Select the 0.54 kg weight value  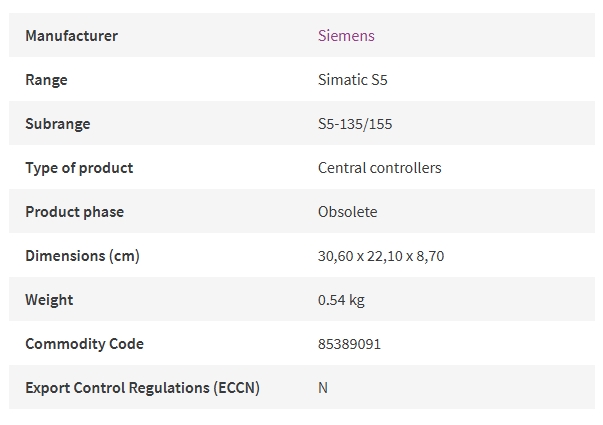341,300
